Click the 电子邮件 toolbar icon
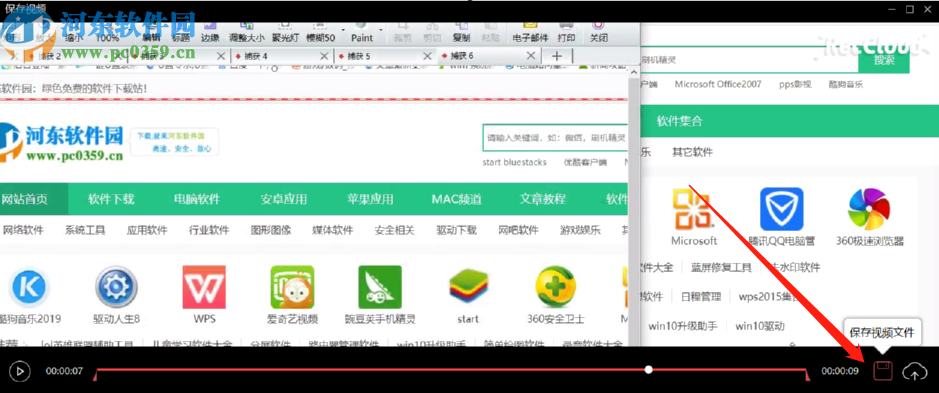This screenshot has height=393, width=939. [x=530, y=32]
